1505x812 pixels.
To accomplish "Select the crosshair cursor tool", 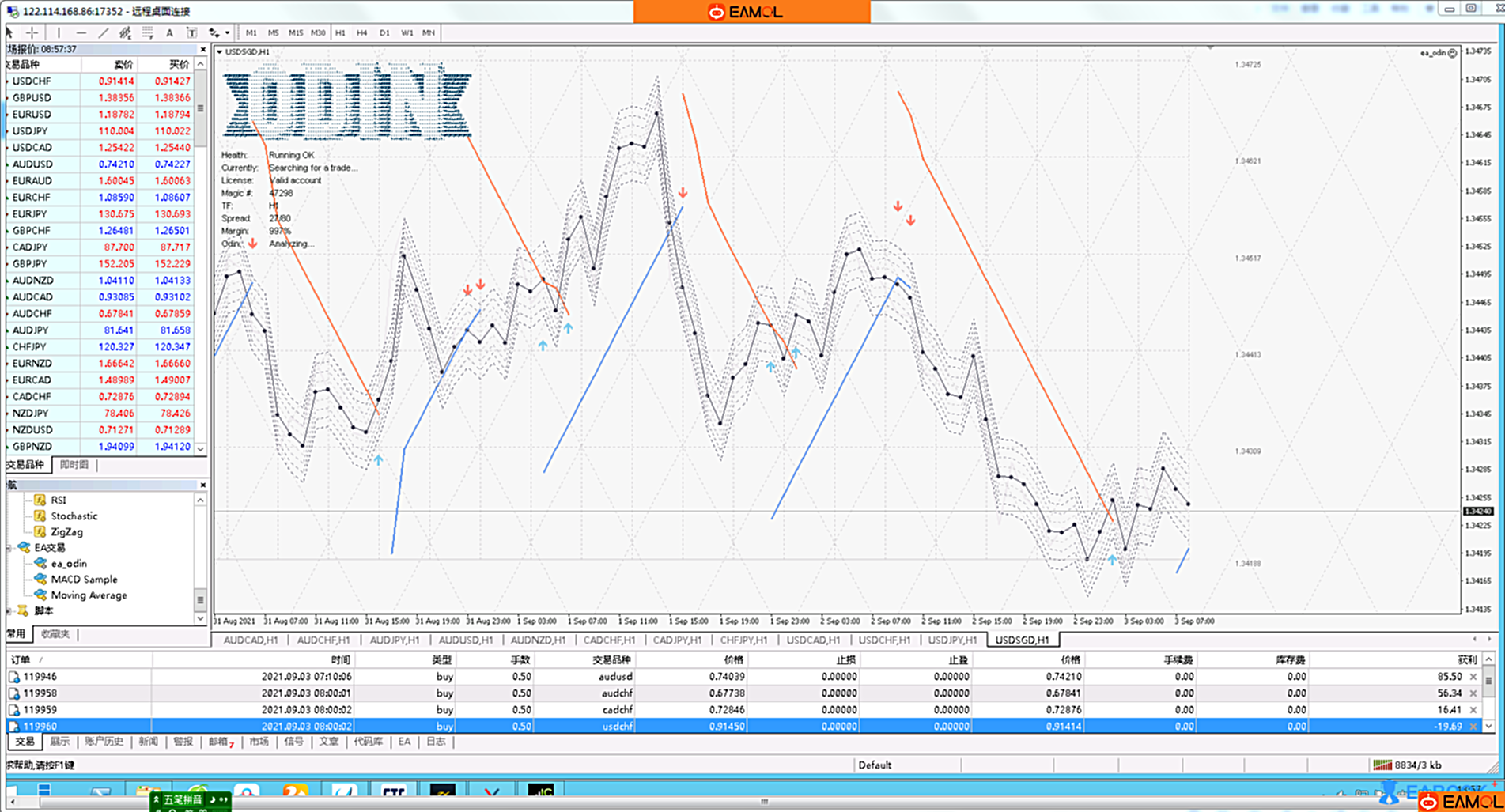I will pyautogui.click(x=32, y=32).
